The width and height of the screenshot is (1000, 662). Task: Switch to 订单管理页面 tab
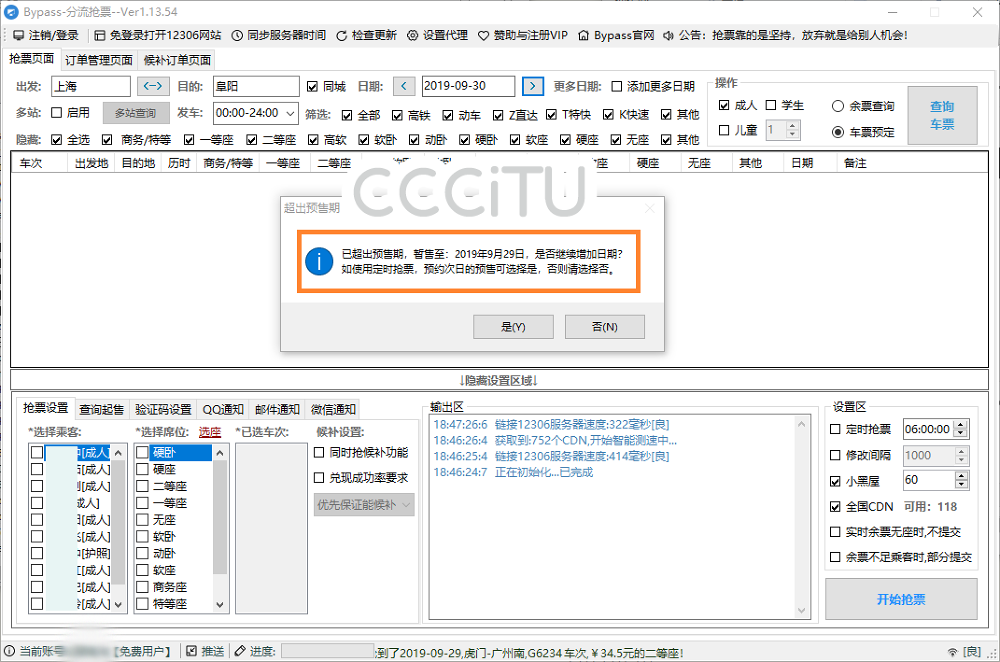[x=99, y=60]
